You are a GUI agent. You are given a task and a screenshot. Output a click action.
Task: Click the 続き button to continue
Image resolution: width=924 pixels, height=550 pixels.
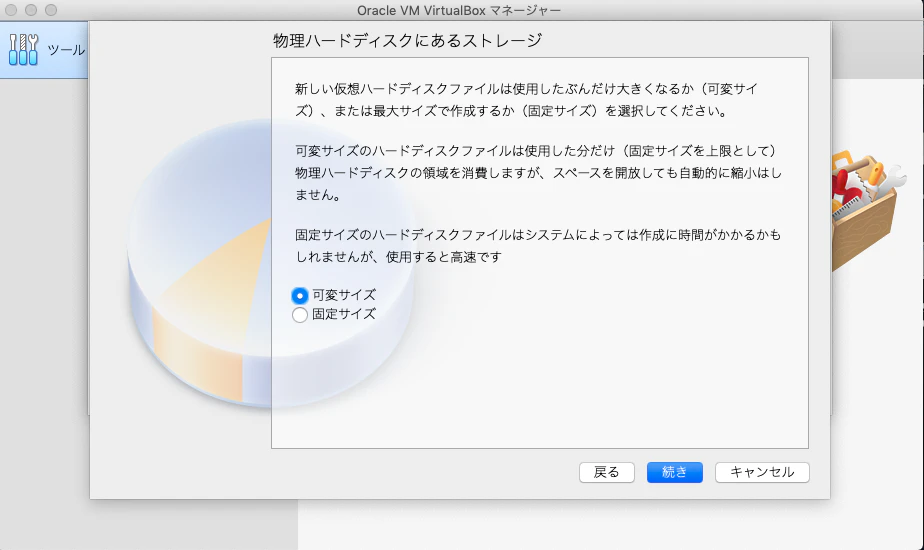(675, 472)
